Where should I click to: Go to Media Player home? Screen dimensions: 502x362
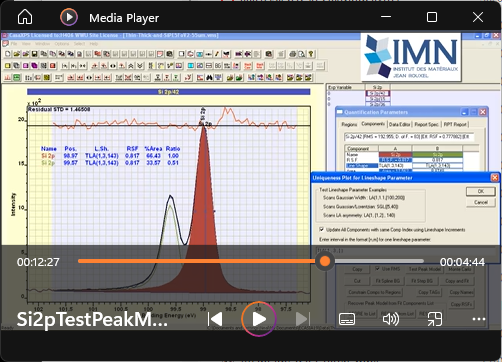[25, 17]
